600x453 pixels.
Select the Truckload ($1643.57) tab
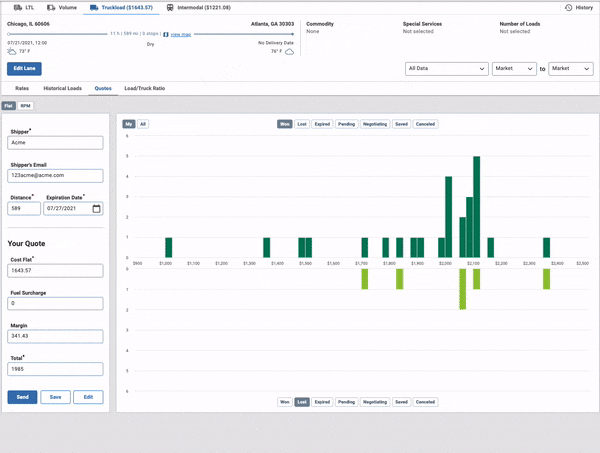121,8
